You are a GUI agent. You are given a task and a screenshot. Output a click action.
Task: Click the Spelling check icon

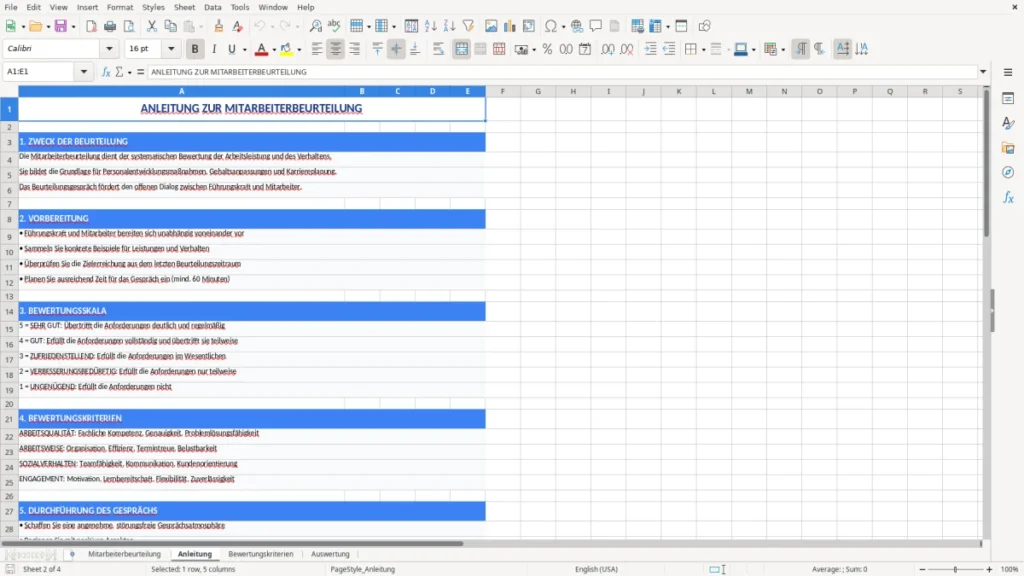[334, 26]
